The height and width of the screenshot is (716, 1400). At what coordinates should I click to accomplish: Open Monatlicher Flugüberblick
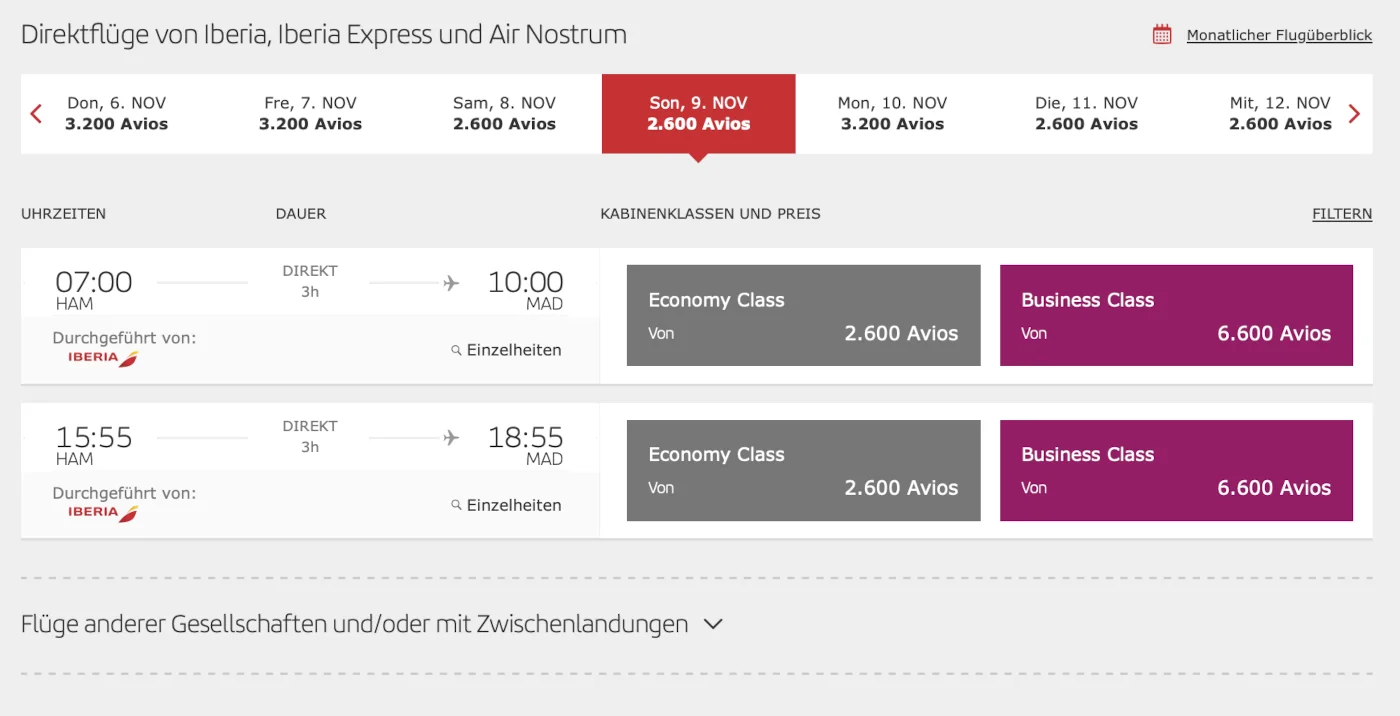tap(1279, 34)
